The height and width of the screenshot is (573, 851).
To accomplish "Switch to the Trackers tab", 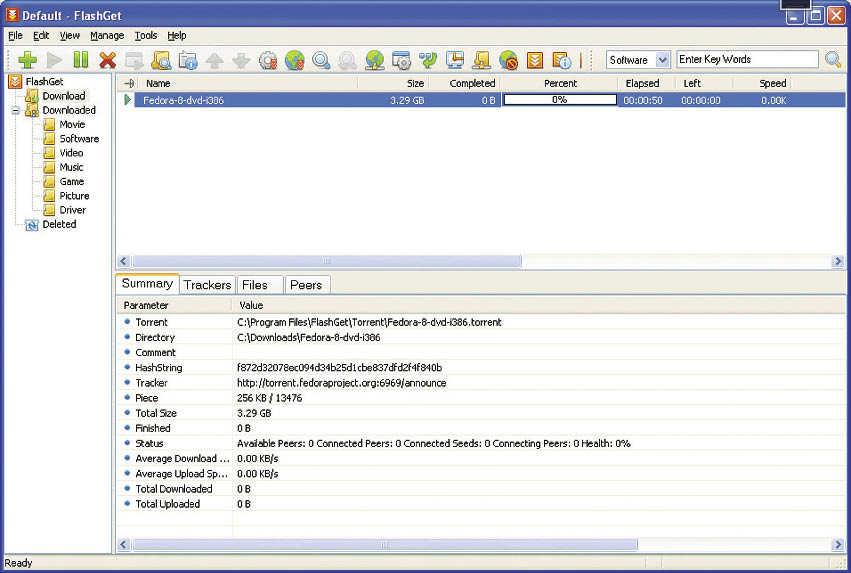I will (x=207, y=285).
